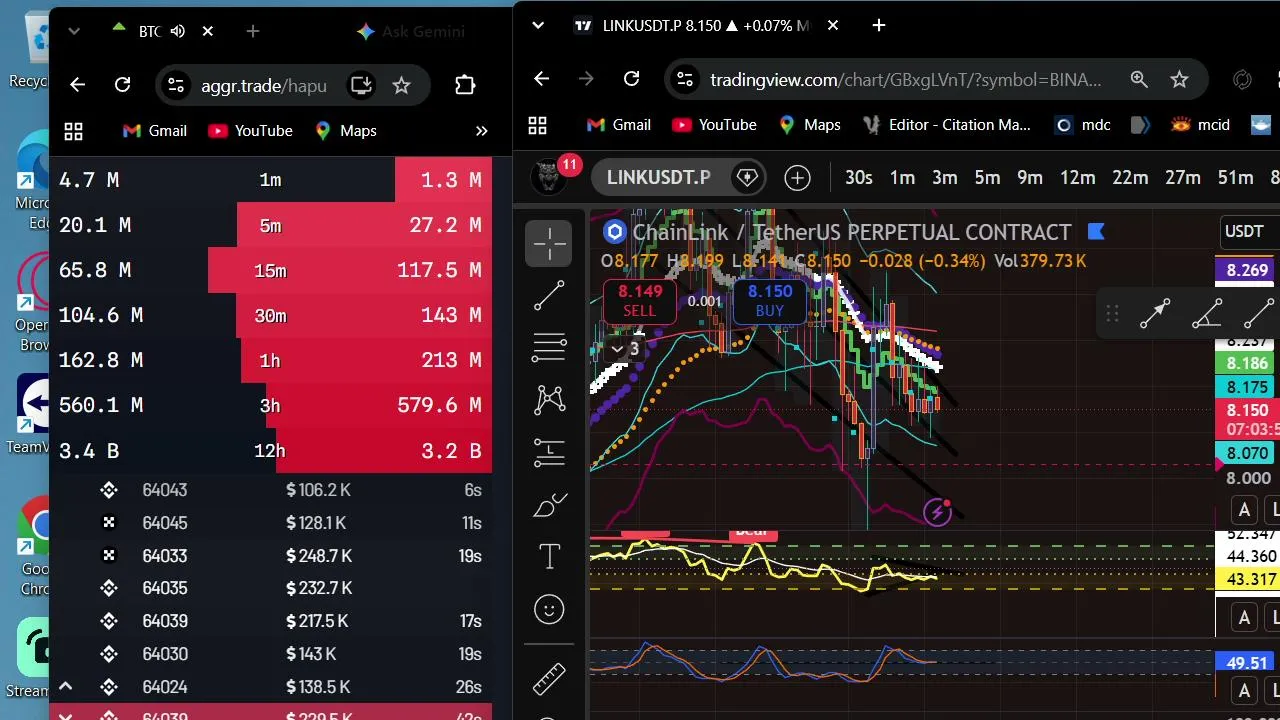Click the BUY 8.150 button
Image resolution: width=1280 pixels, height=720 pixels.
770,301
